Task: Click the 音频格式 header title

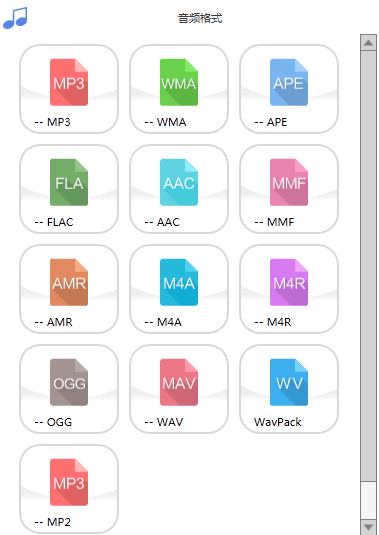Action: tap(200, 18)
